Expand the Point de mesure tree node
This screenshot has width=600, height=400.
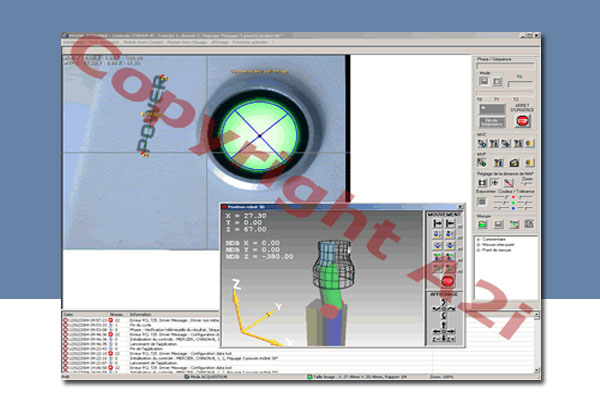pos(476,252)
